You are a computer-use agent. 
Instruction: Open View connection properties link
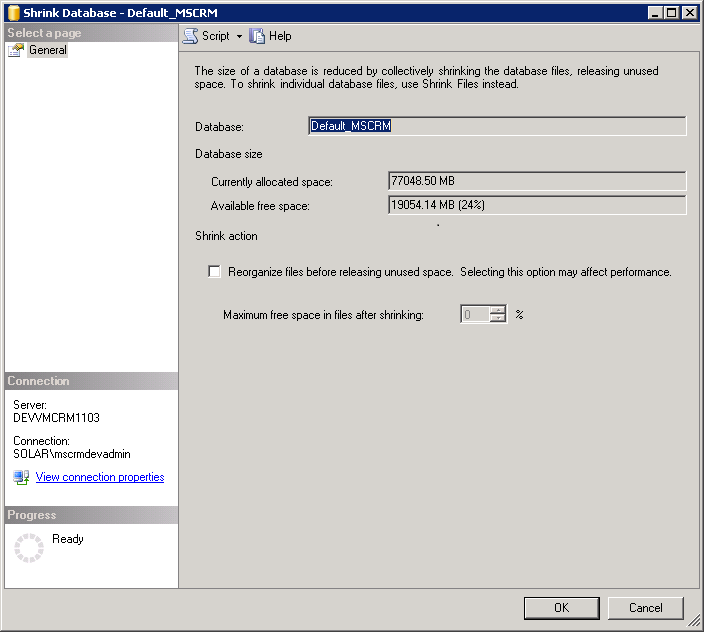click(100, 477)
